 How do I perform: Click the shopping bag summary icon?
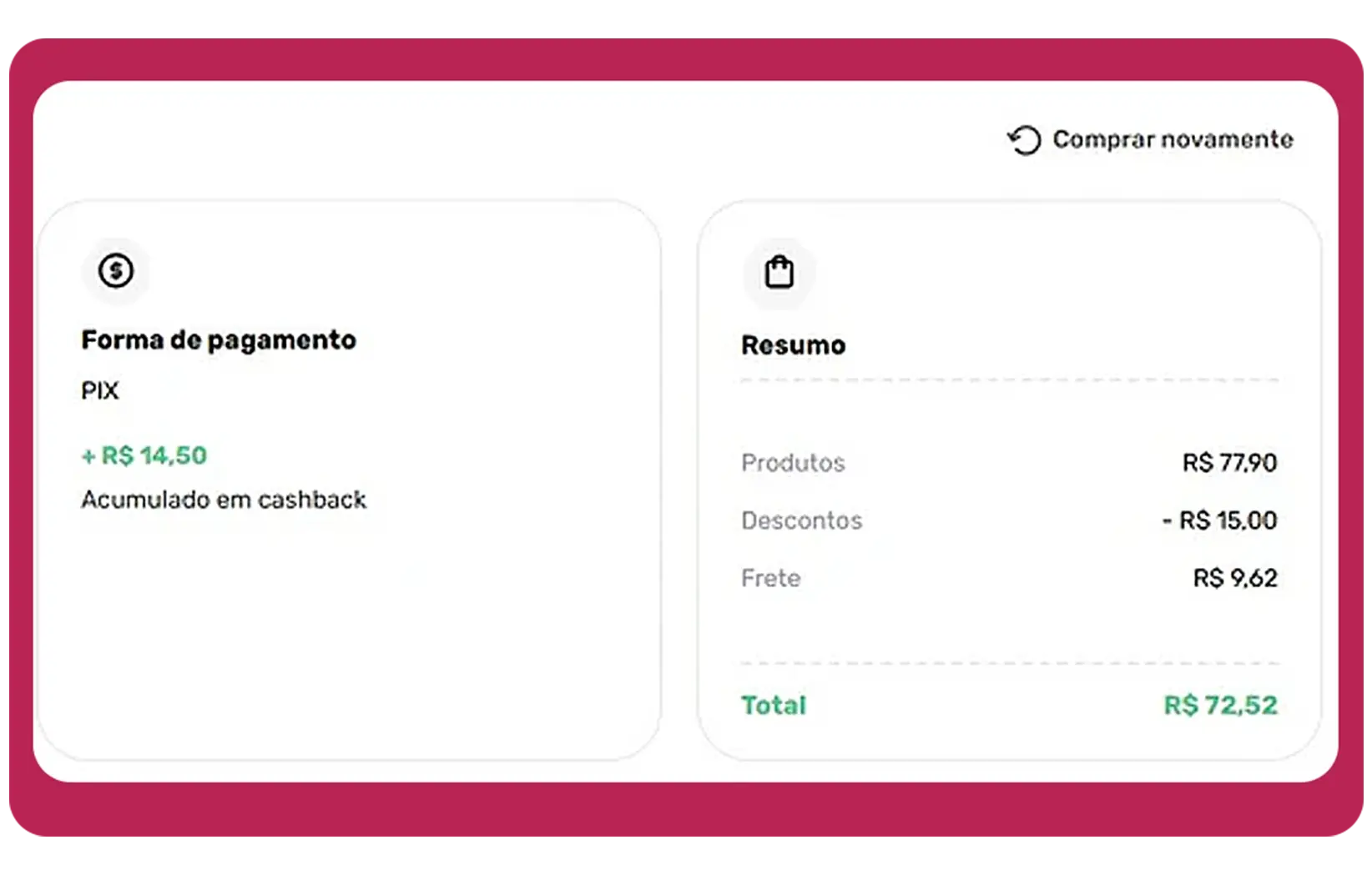click(779, 272)
